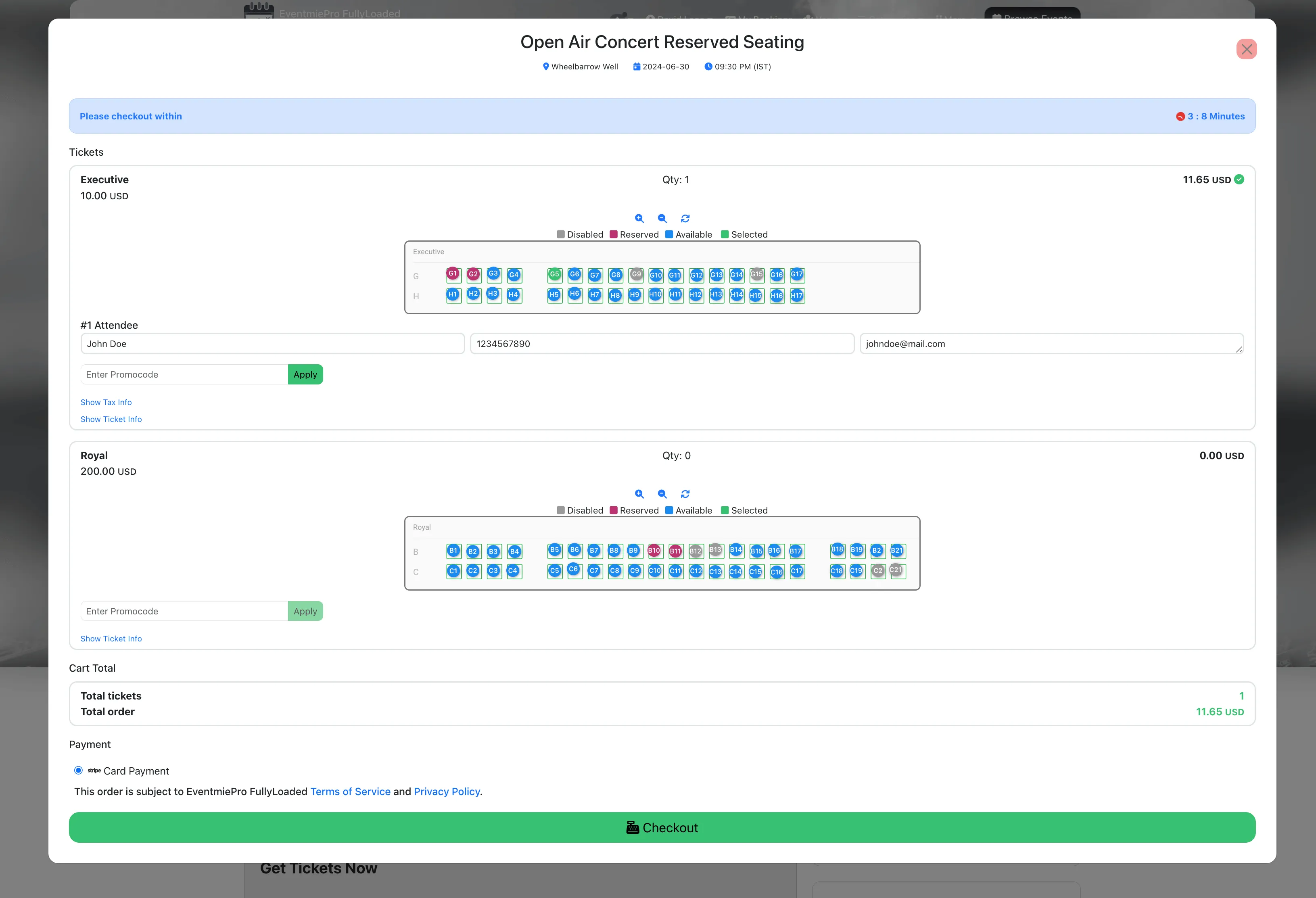1316x898 pixels.
Task: Deselect the selected seat G5
Action: tap(554, 275)
